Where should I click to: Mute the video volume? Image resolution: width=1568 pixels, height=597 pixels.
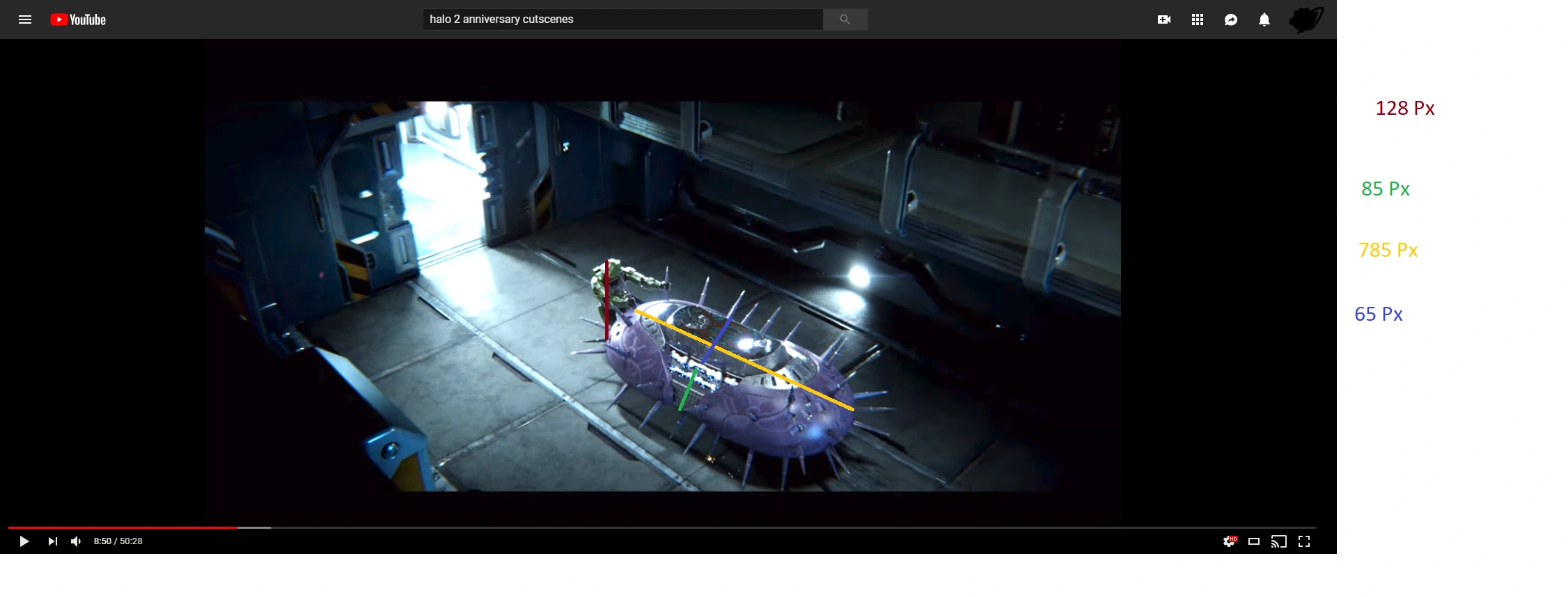coord(76,541)
